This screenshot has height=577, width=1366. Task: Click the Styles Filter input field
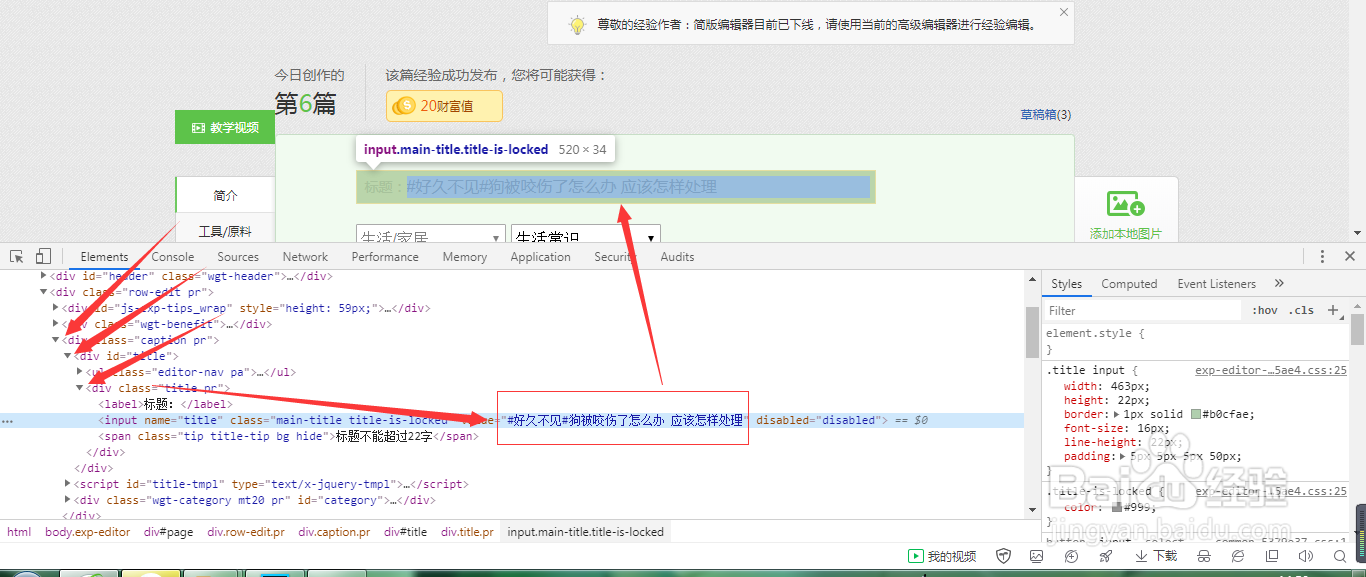[1142, 311]
